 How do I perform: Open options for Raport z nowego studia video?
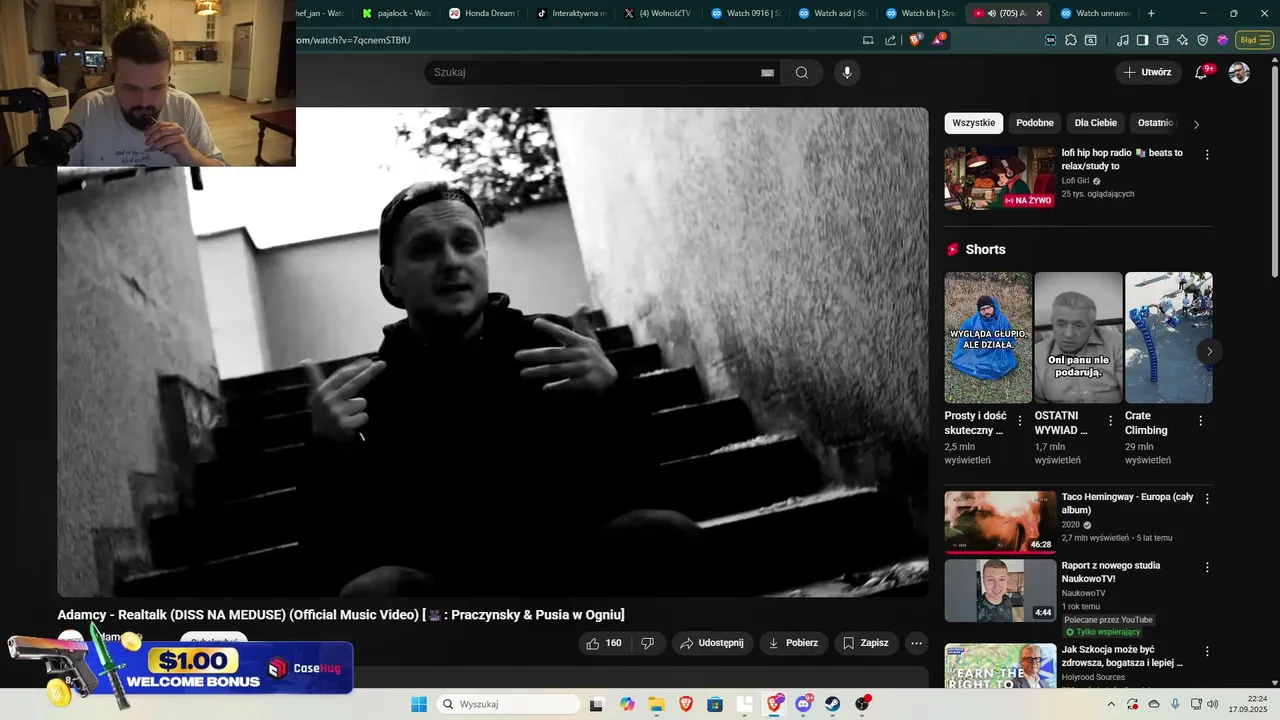(x=1207, y=567)
